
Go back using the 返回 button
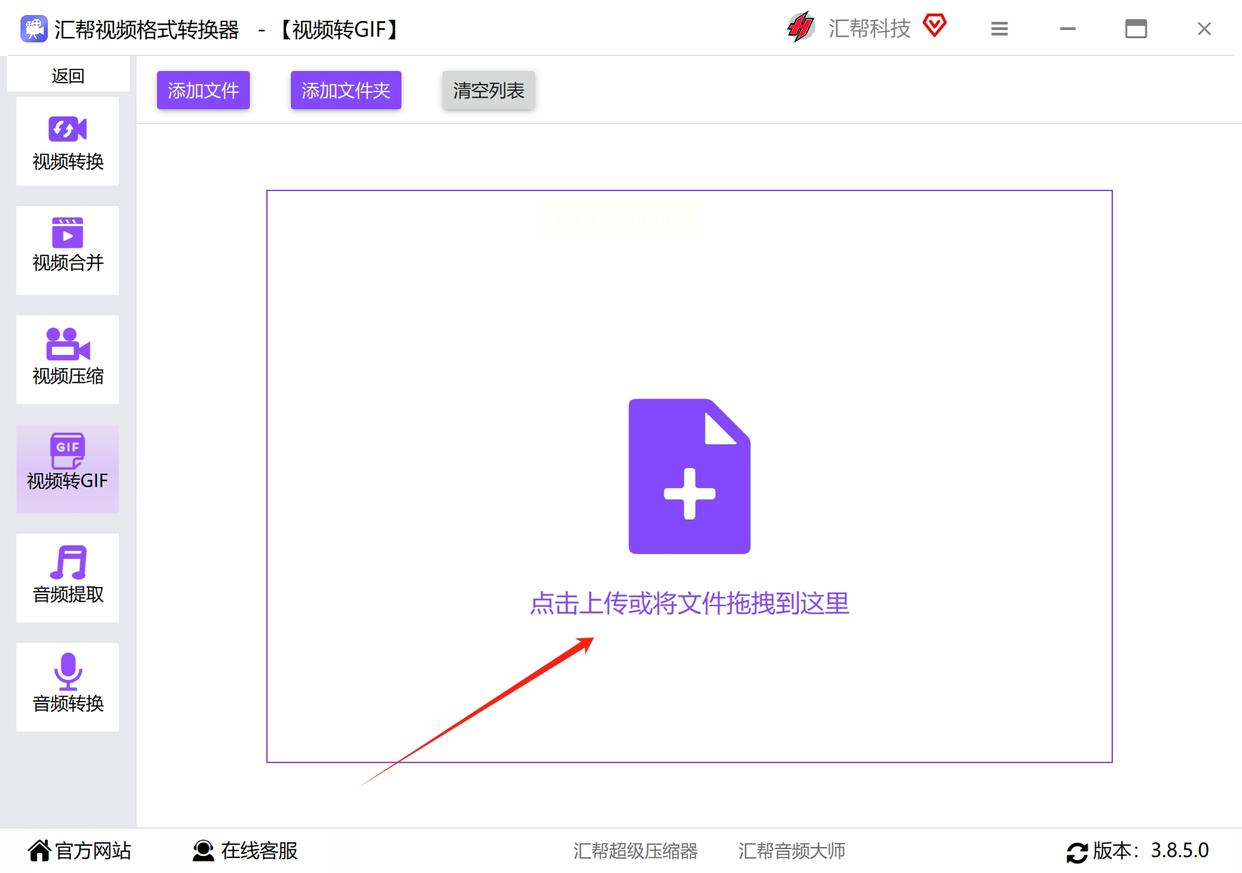coord(68,75)
